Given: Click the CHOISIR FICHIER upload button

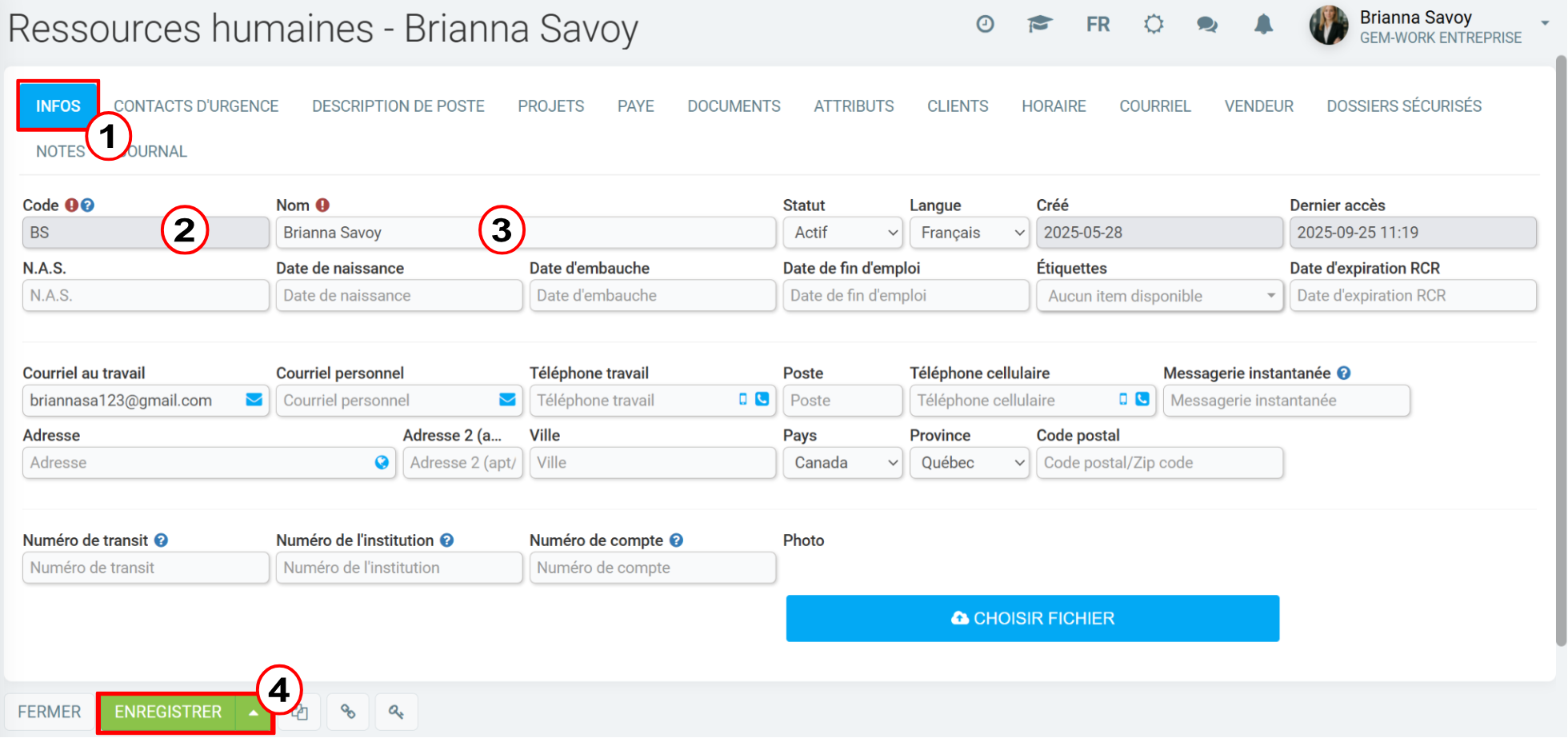Looking at the screenshot, I should 1033,618.
